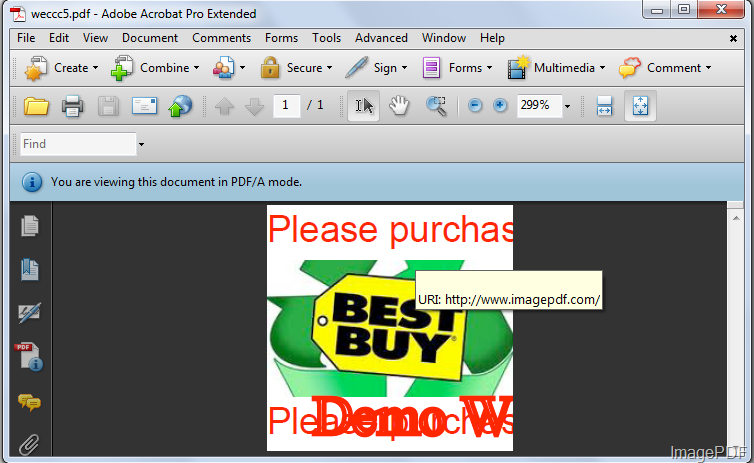Screen dimensions: 754x463
Task: Open the File menu
Action: (x=26, y=38)
